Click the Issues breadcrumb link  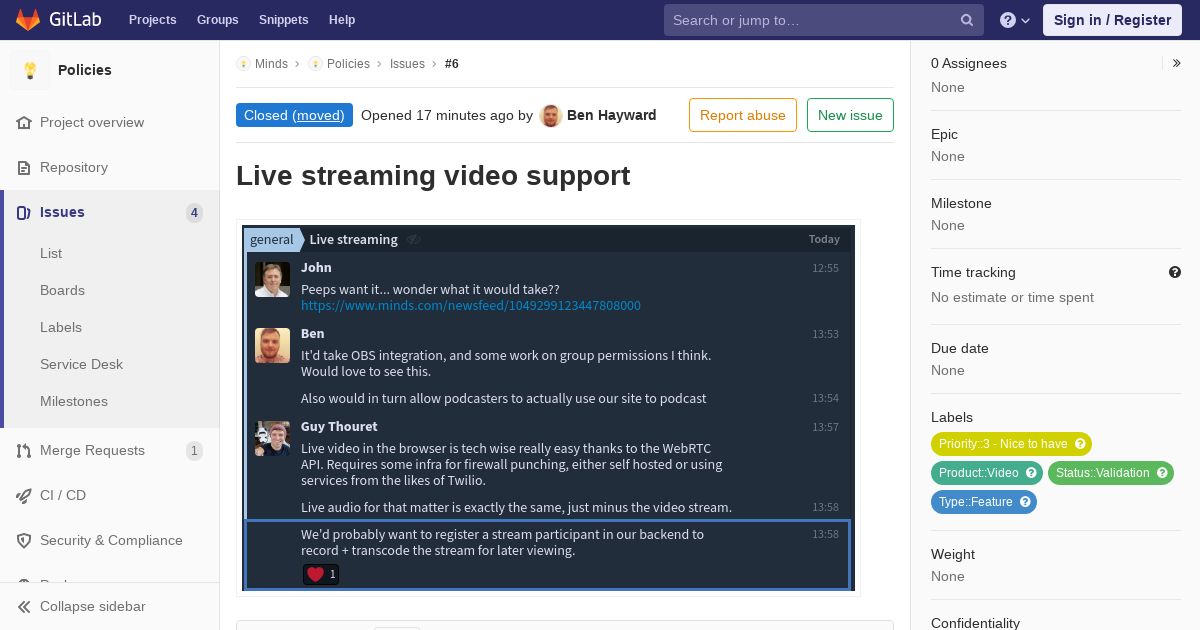pyautogui.click(x=407, y=63)
